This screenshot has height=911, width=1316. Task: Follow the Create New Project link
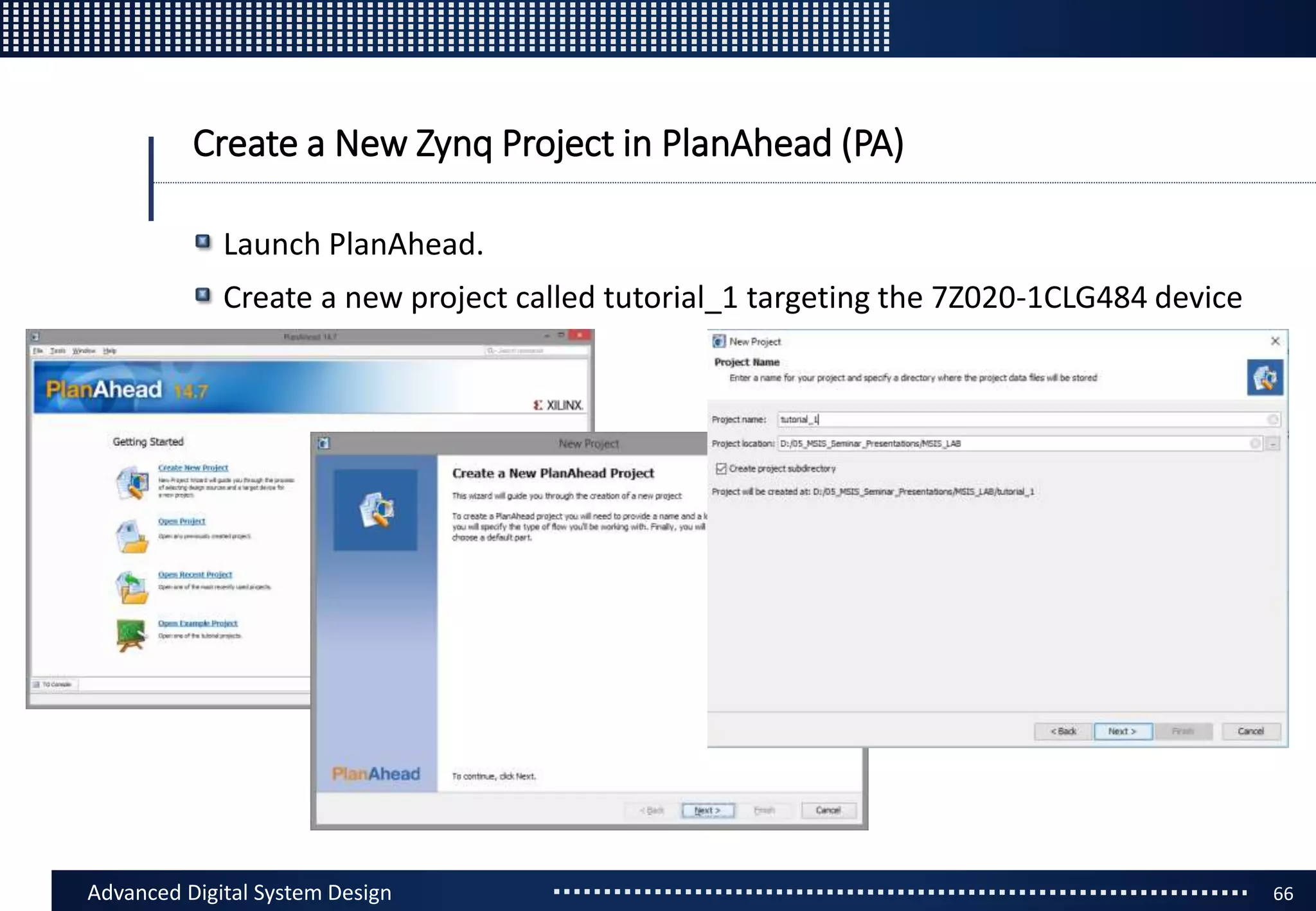point(193,468)
